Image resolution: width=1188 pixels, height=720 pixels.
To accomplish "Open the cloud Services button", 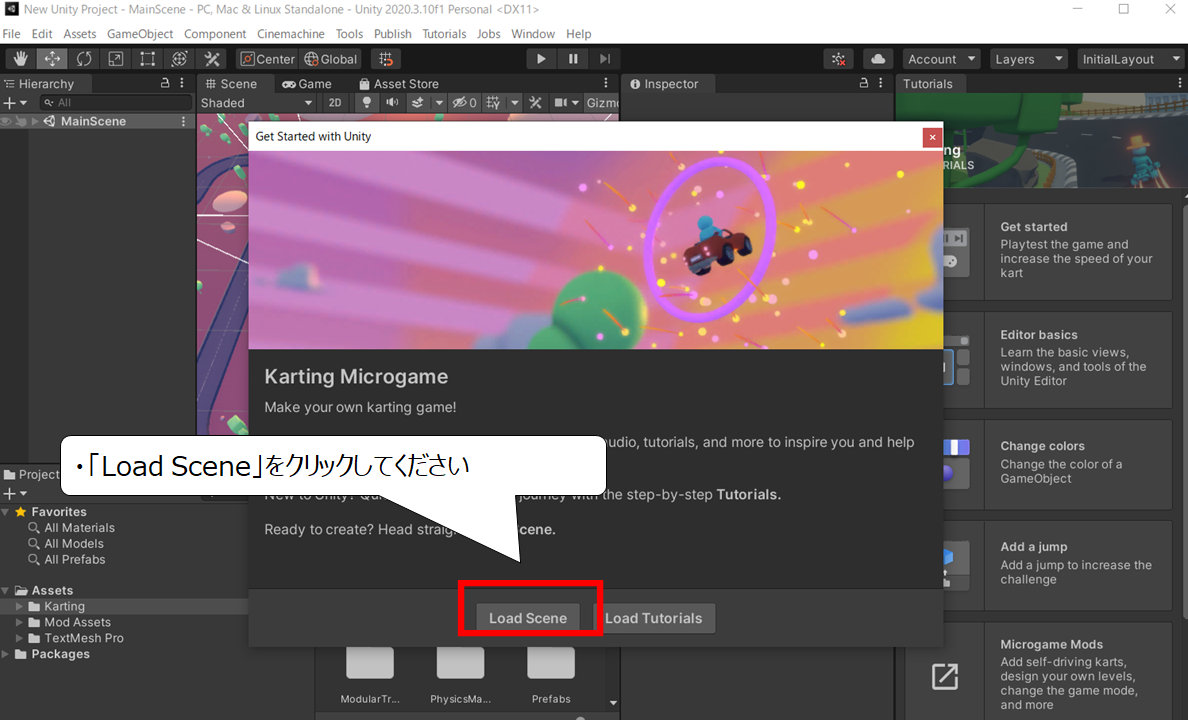I will [x=877, y=59].
